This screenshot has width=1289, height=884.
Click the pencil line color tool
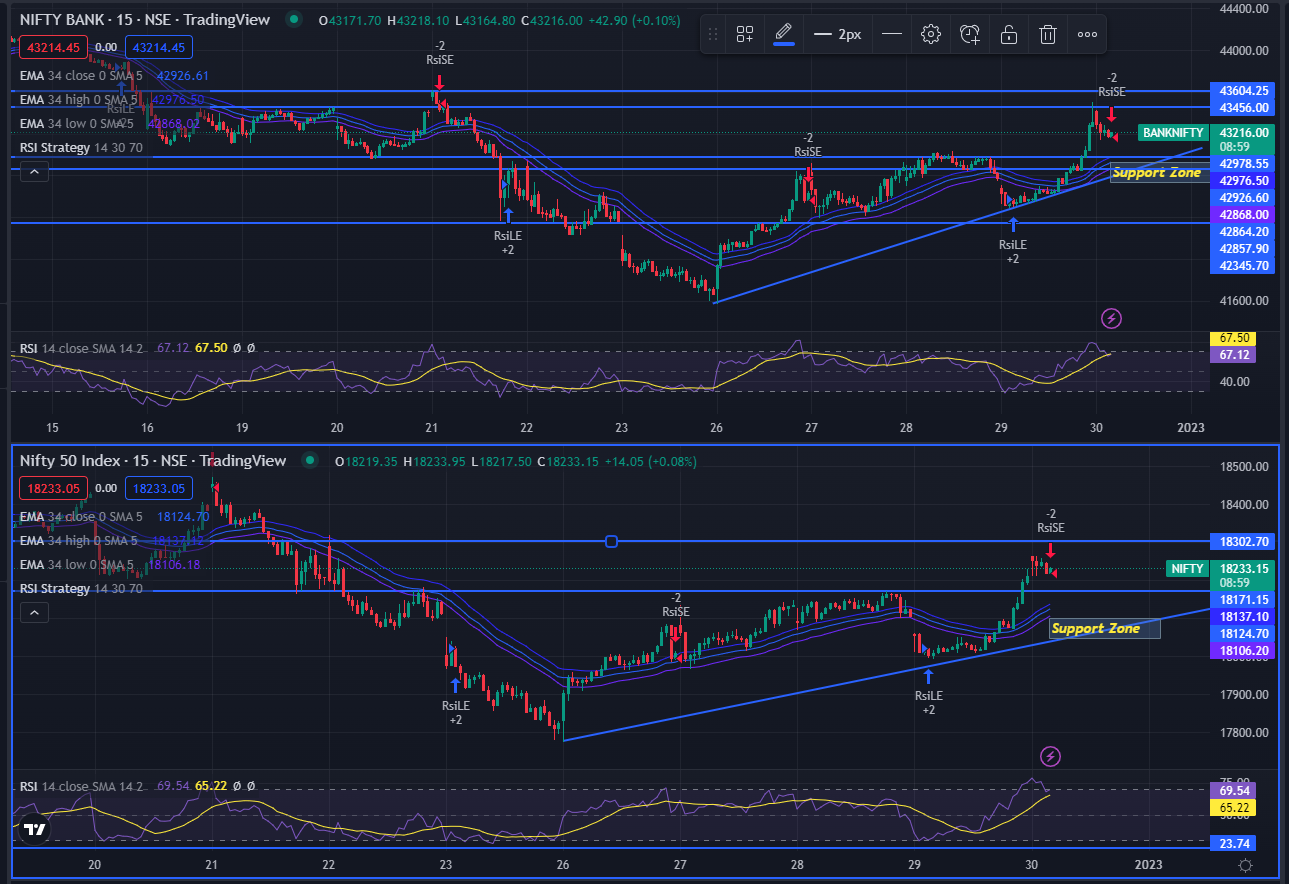784,34
